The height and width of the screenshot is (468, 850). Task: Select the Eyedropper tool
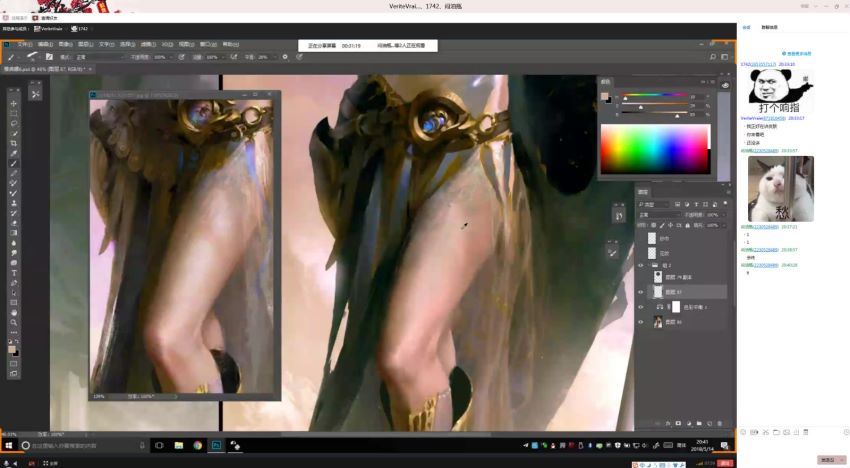tap(14, 153)
